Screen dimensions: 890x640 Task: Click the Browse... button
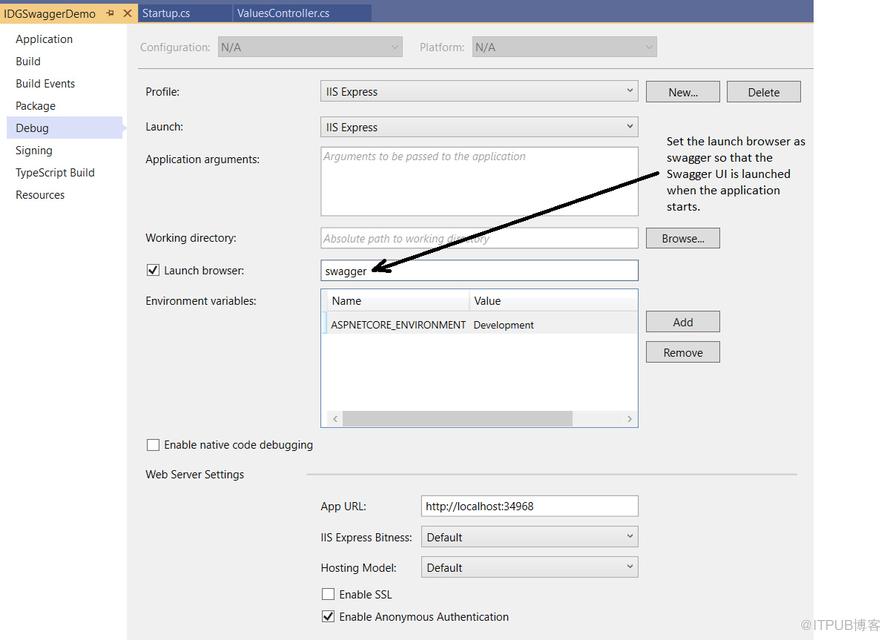pos(683,238)
